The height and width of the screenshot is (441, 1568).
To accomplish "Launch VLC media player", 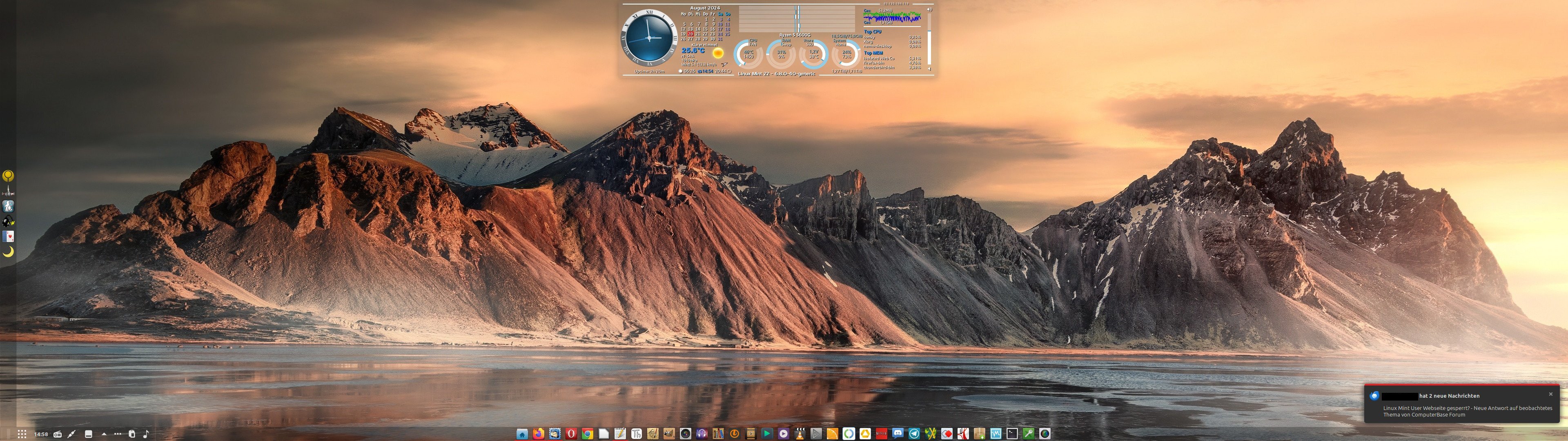I will (800, 434).
